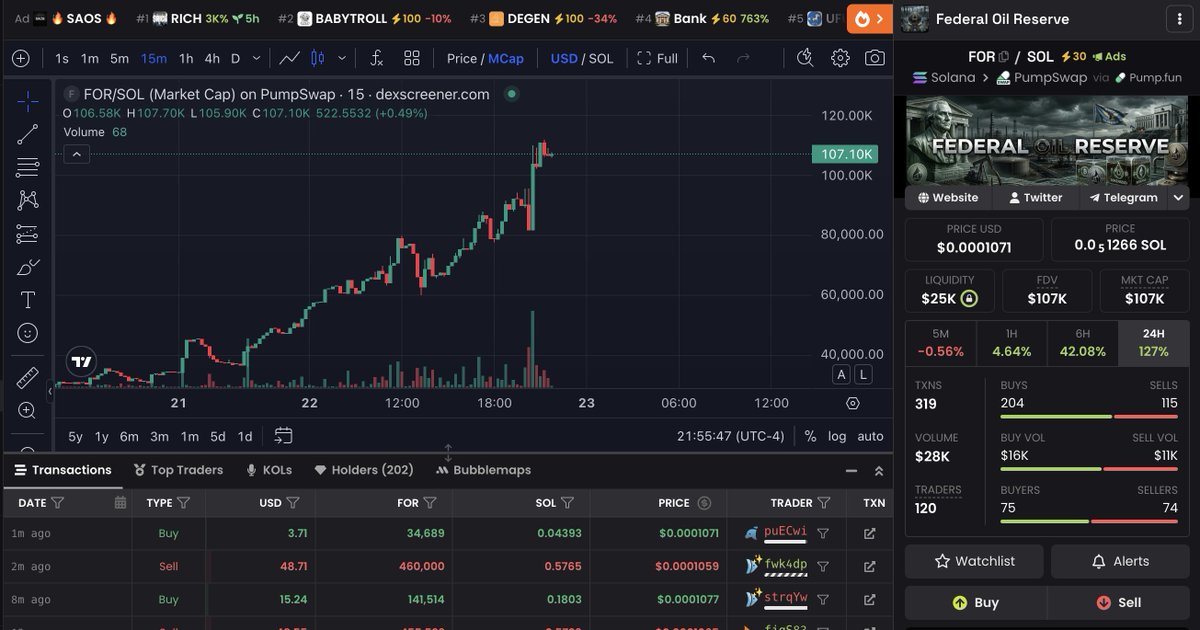
Task: Open the TYPE column filter
Action: [185, 503]
